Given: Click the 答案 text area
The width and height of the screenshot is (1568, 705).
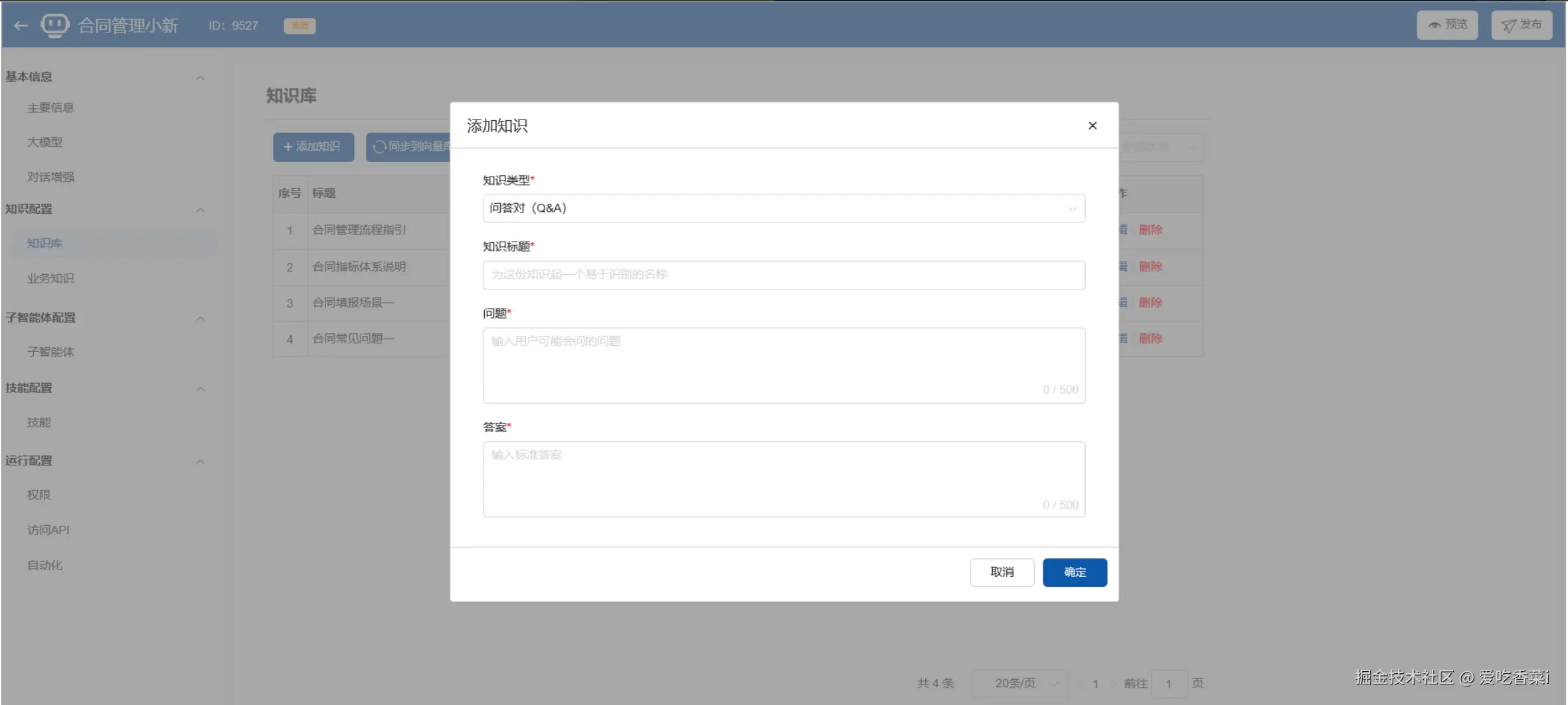Looking at the screenshot, I should [x=784, y=479].
